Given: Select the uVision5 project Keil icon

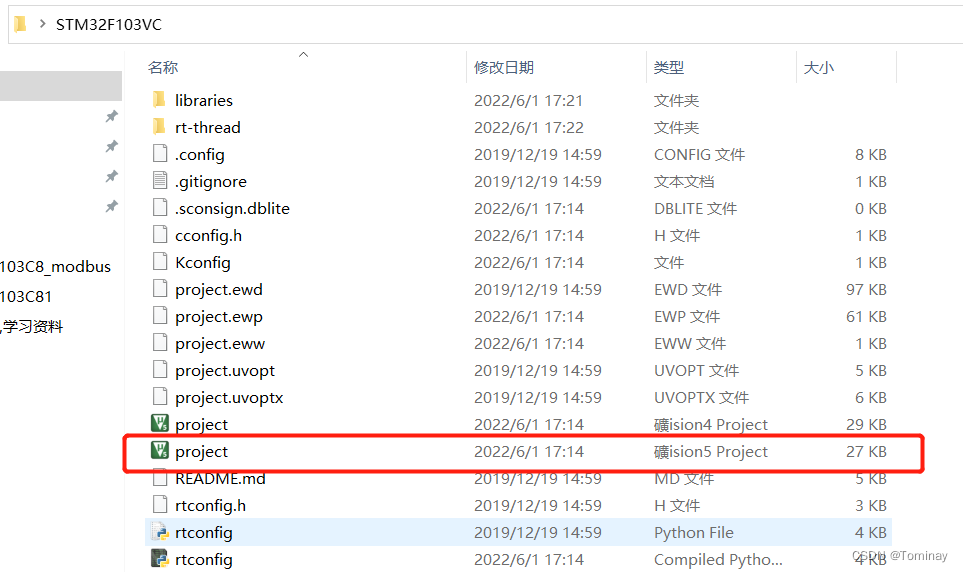Looking at the screenshot, I should [160, 450].
